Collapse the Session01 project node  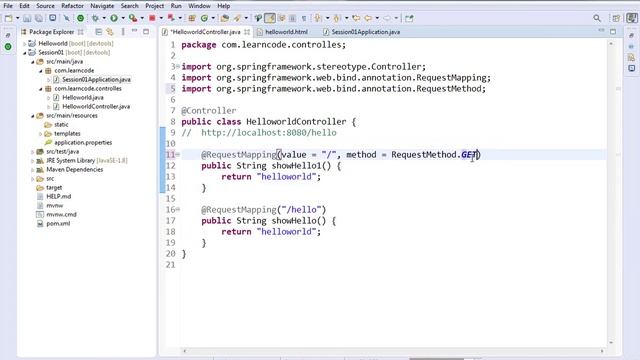[24, 53]
